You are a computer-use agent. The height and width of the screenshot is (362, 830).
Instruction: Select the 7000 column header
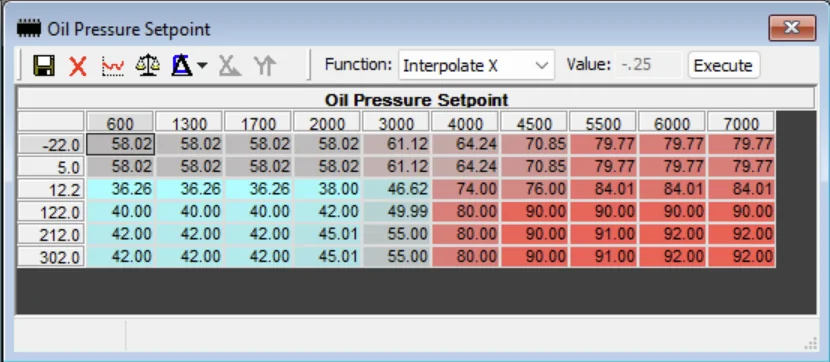[741, 122]
